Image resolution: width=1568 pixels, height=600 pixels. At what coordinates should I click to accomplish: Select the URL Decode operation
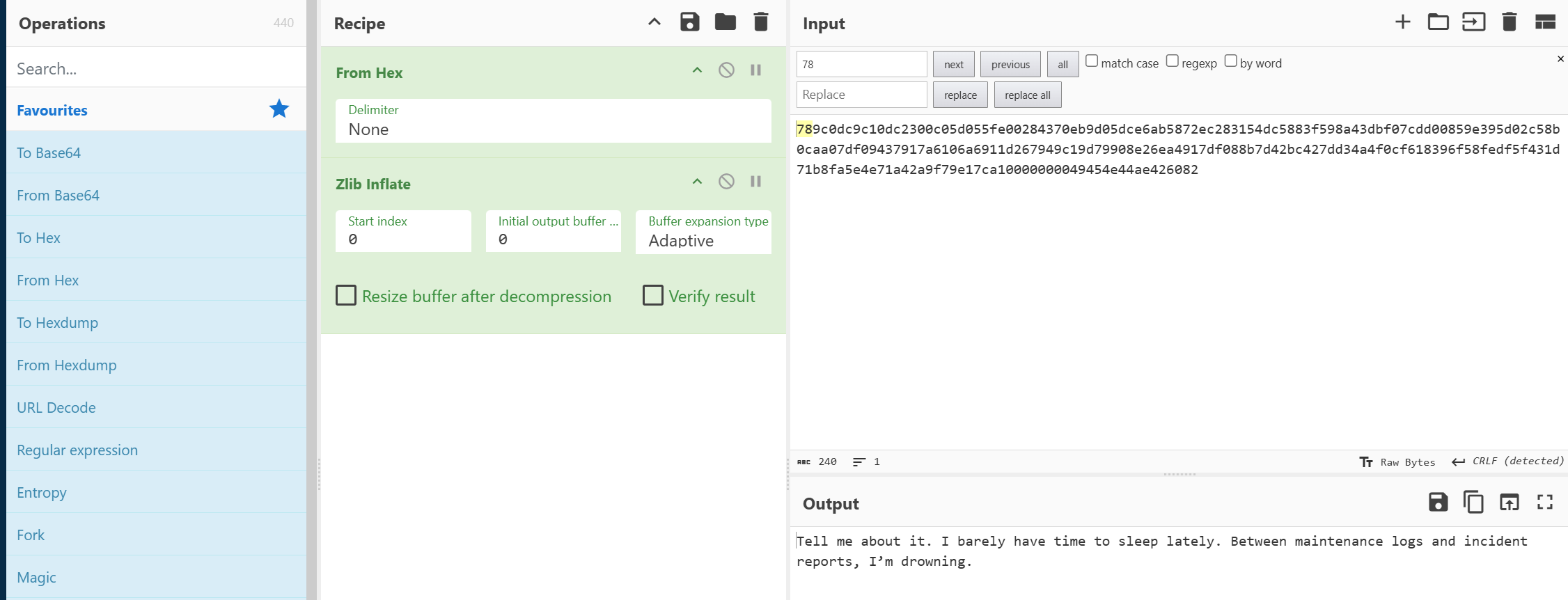point(56,408)
